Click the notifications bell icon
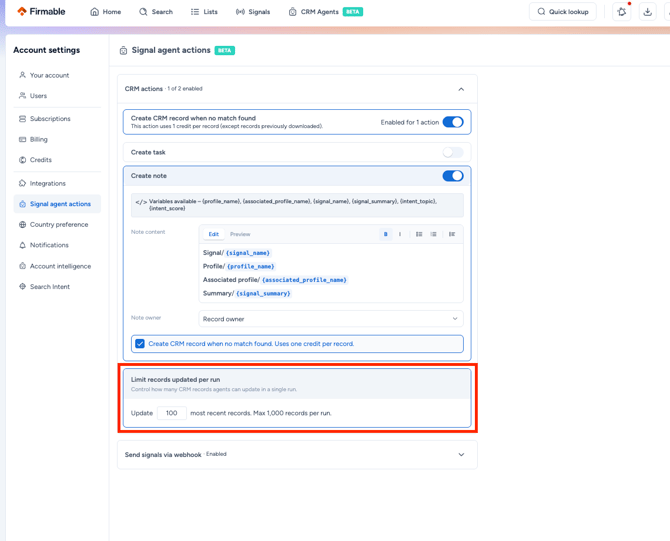Screen dimensions: 670x541 tap(622, 12)
